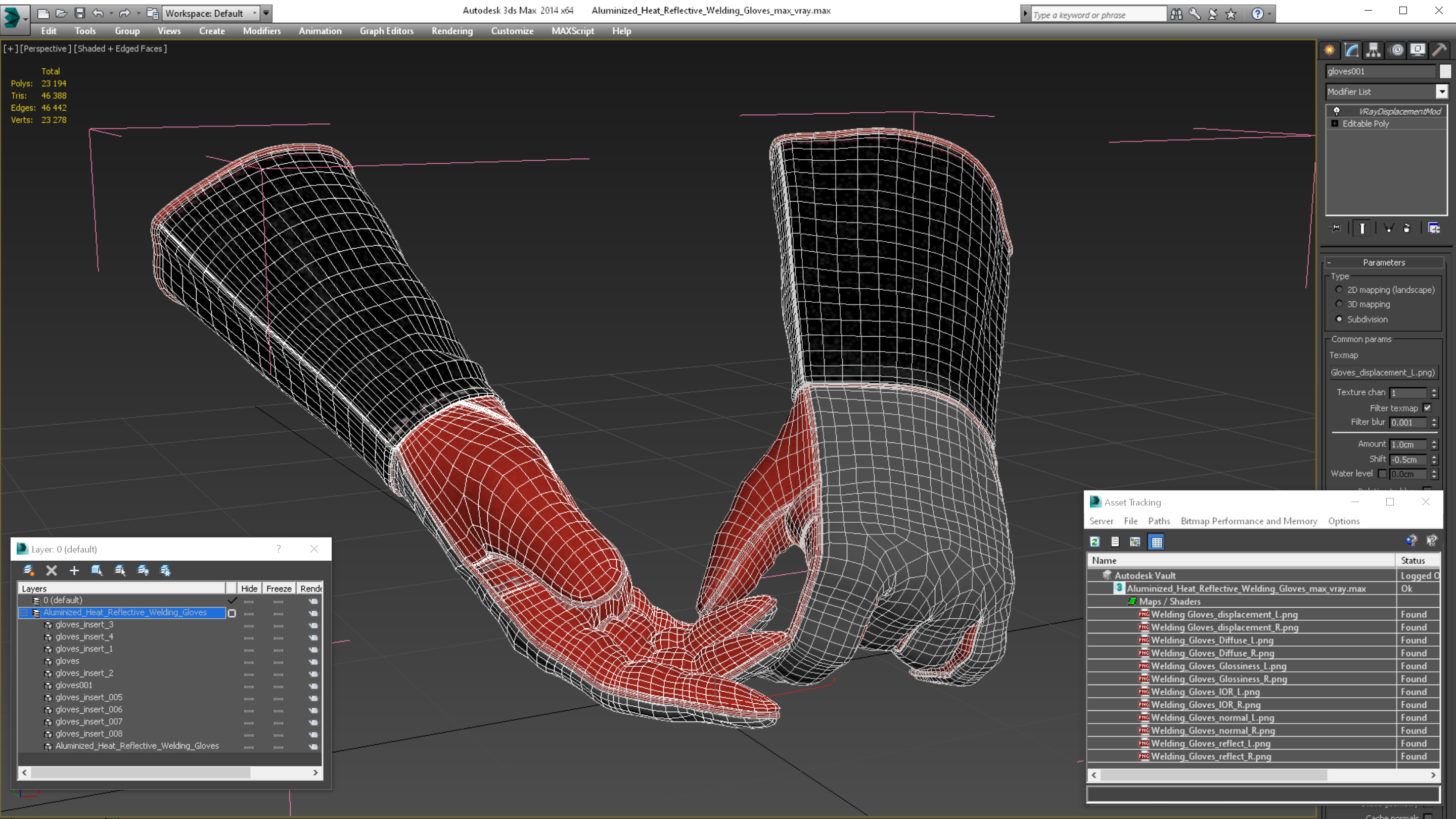Toggle hide dash for gloves_insert_3 row
The width and height of the screenshot is (1456, 819).
[249, 625]
